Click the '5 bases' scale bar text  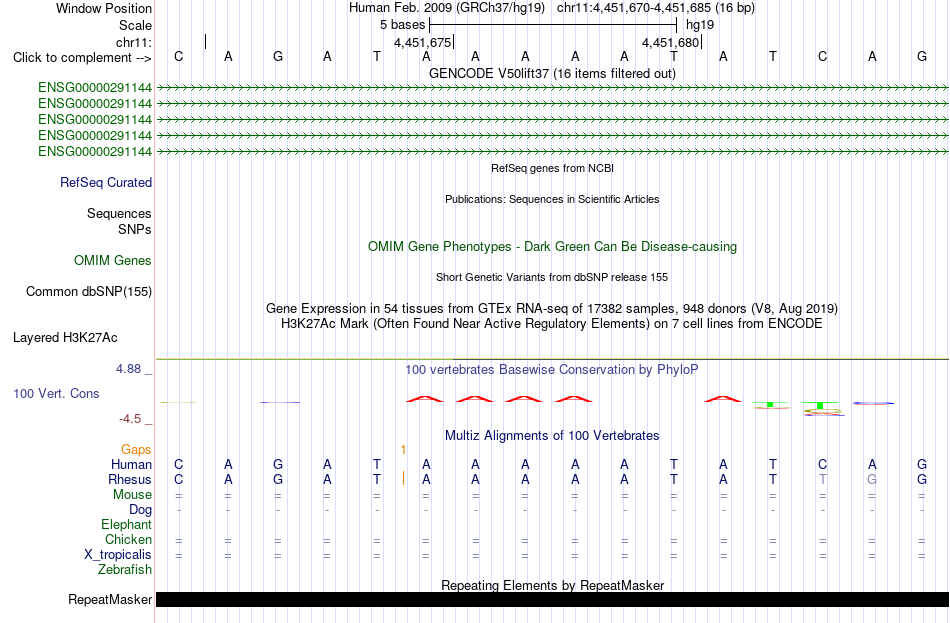403,25
